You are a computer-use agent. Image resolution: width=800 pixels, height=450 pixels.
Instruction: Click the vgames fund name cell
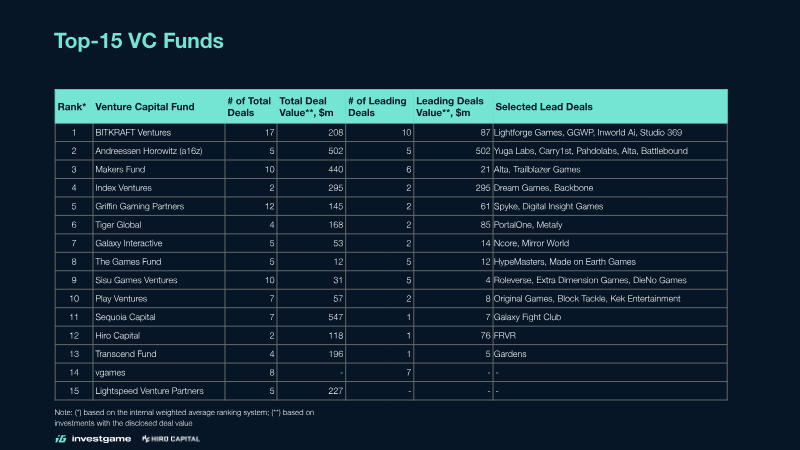pos(159,372)
